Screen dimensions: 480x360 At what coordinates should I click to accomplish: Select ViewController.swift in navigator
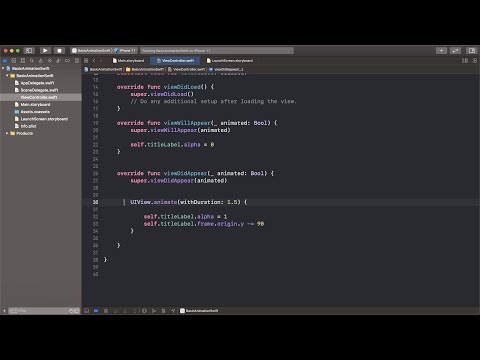tap(41, 97)
